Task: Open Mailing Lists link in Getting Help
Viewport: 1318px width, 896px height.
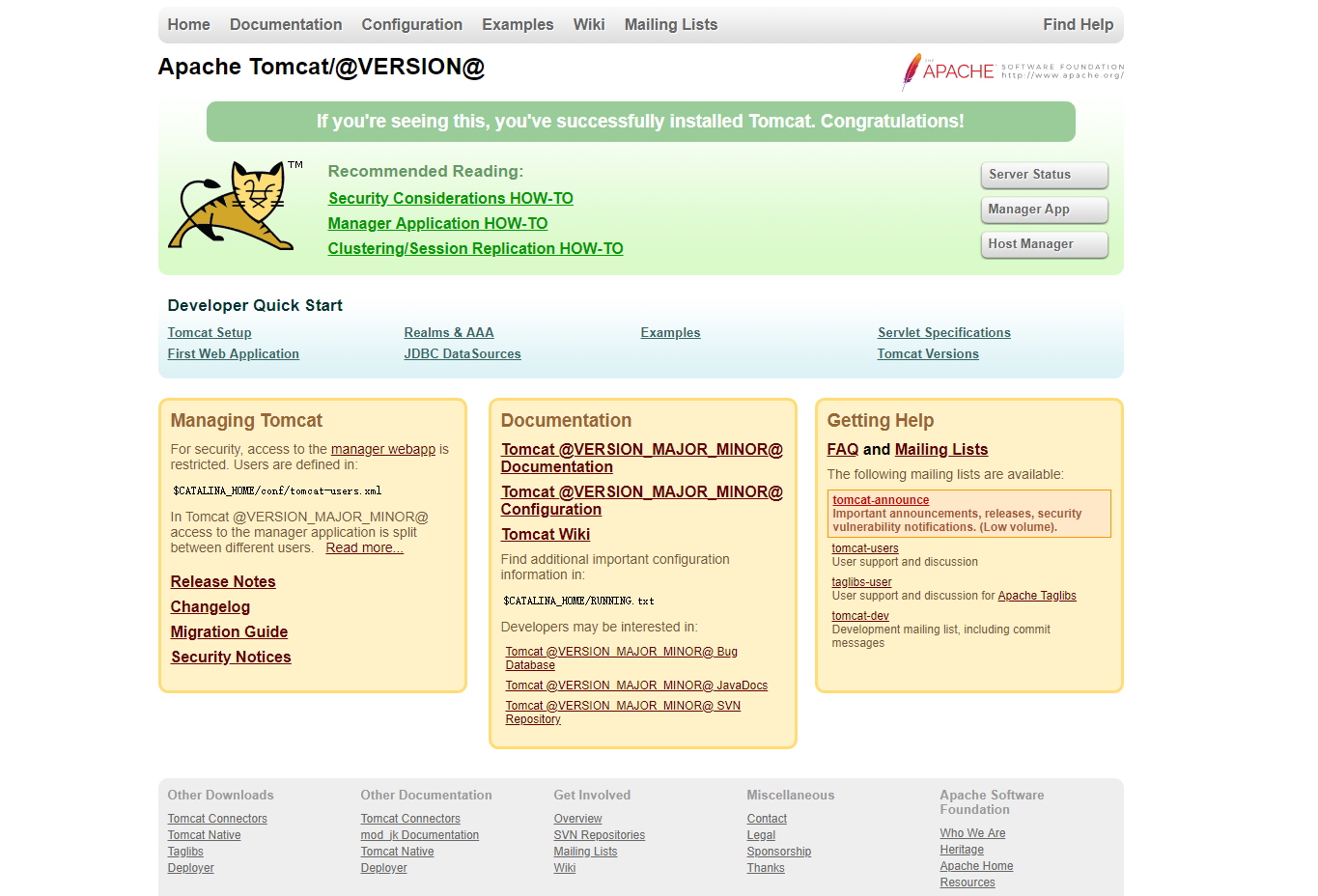Action: 941,449
